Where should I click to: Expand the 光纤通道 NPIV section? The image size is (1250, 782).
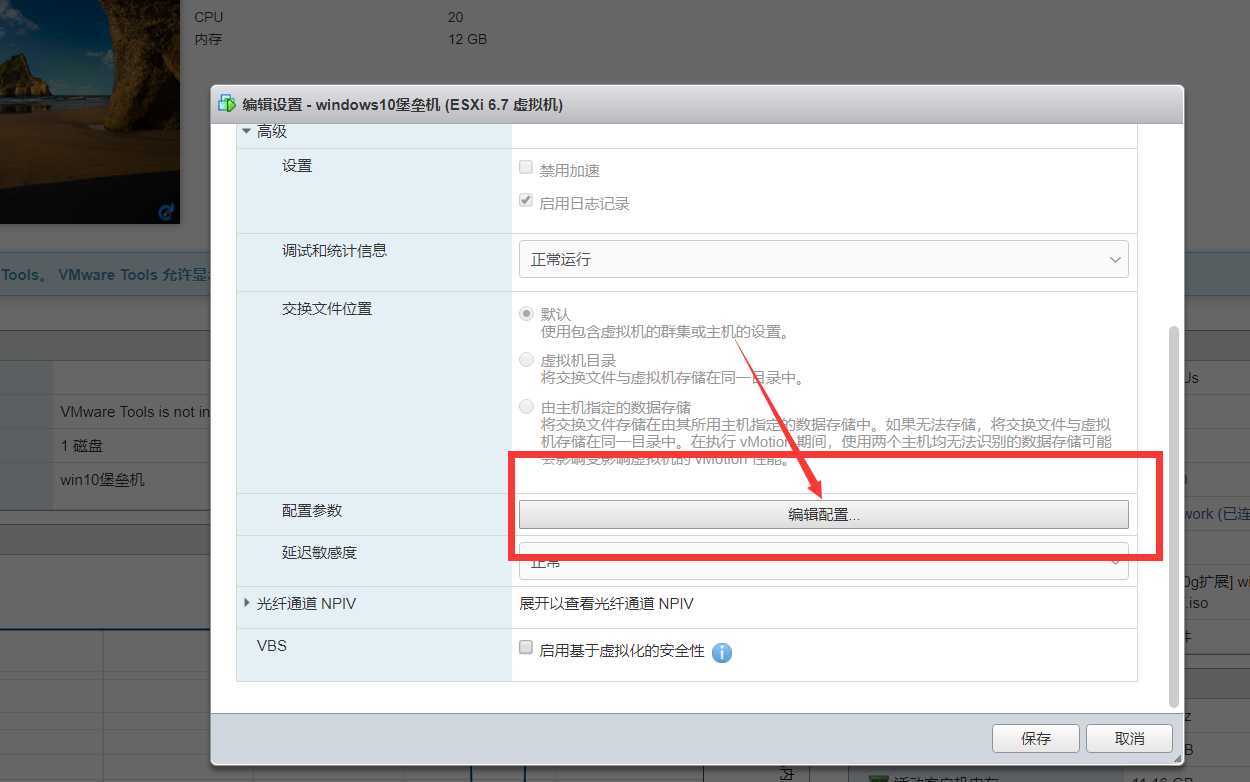tap(247, 603)
